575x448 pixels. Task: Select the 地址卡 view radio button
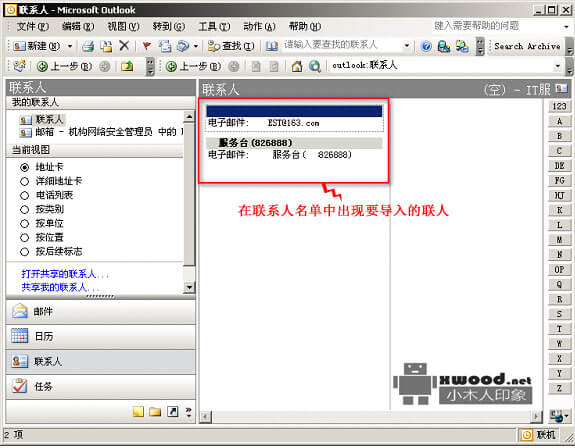[25, 168]
